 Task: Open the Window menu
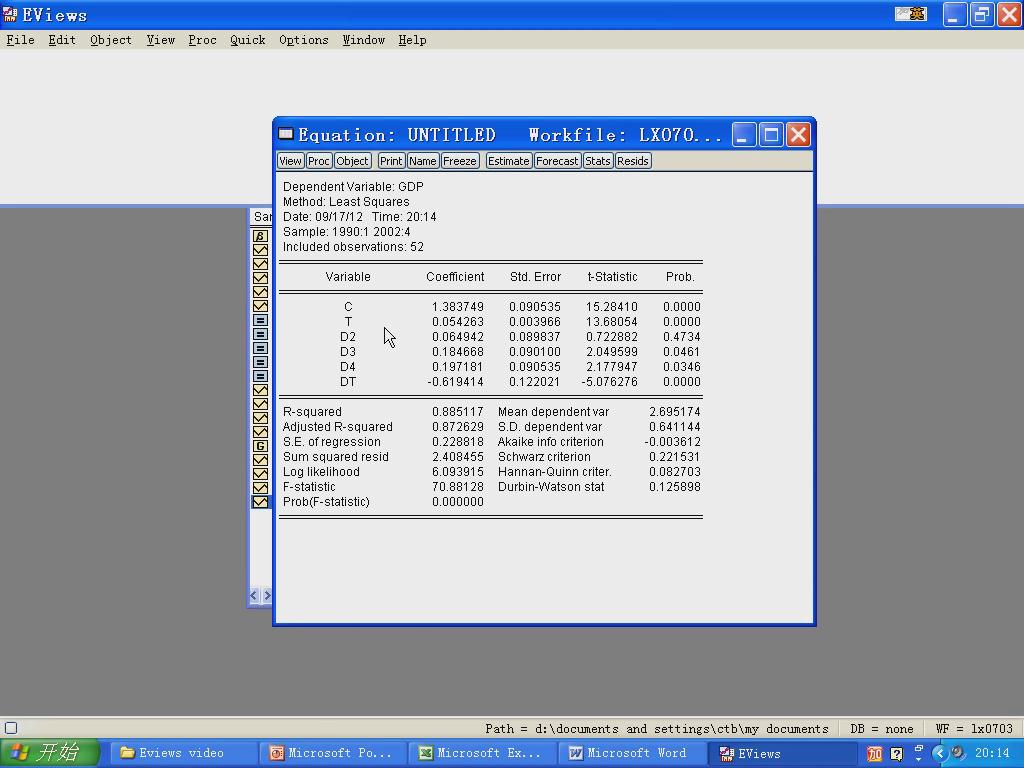pos(364,40)
